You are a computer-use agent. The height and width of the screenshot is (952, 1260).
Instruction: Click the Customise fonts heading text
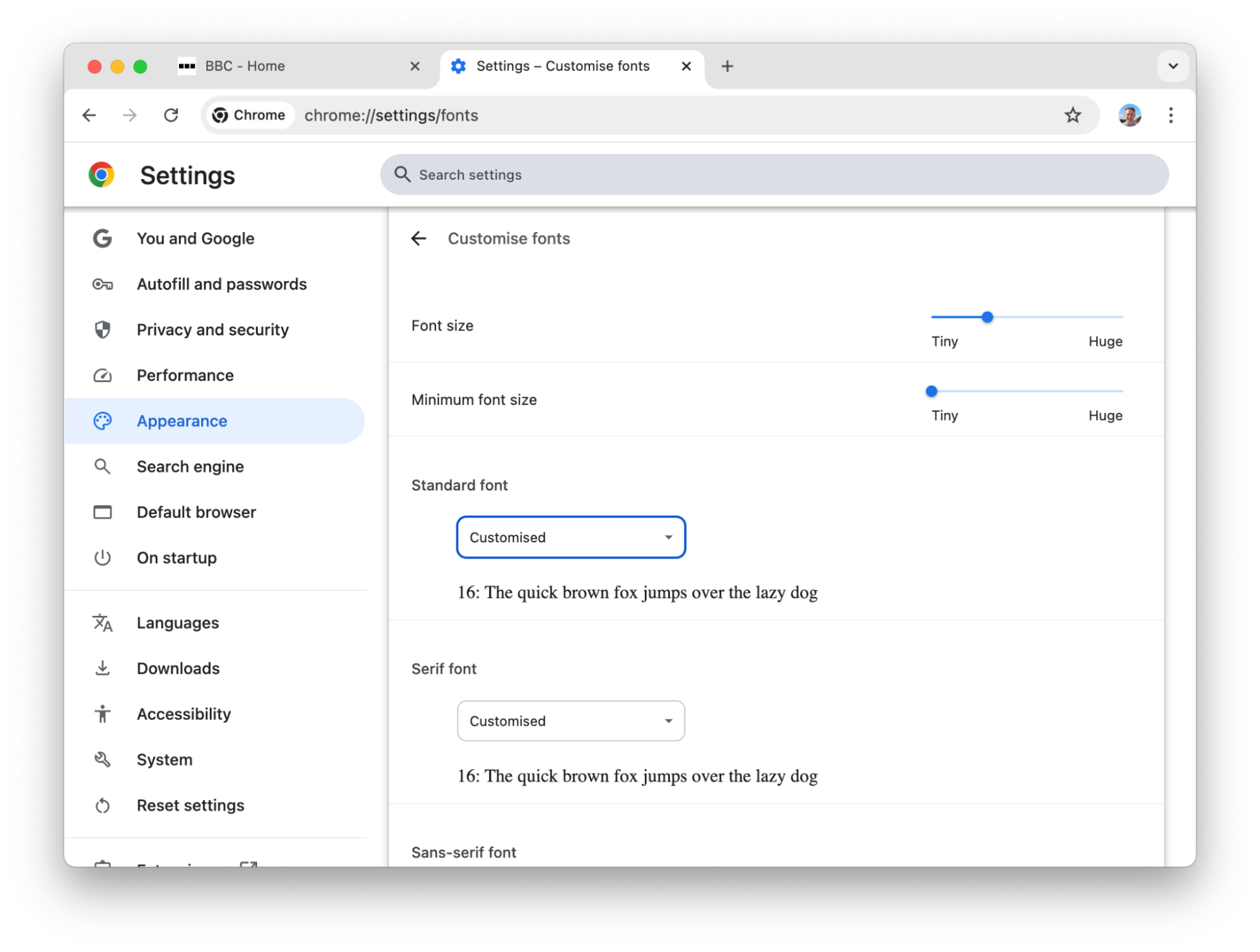tap(509, 238)
